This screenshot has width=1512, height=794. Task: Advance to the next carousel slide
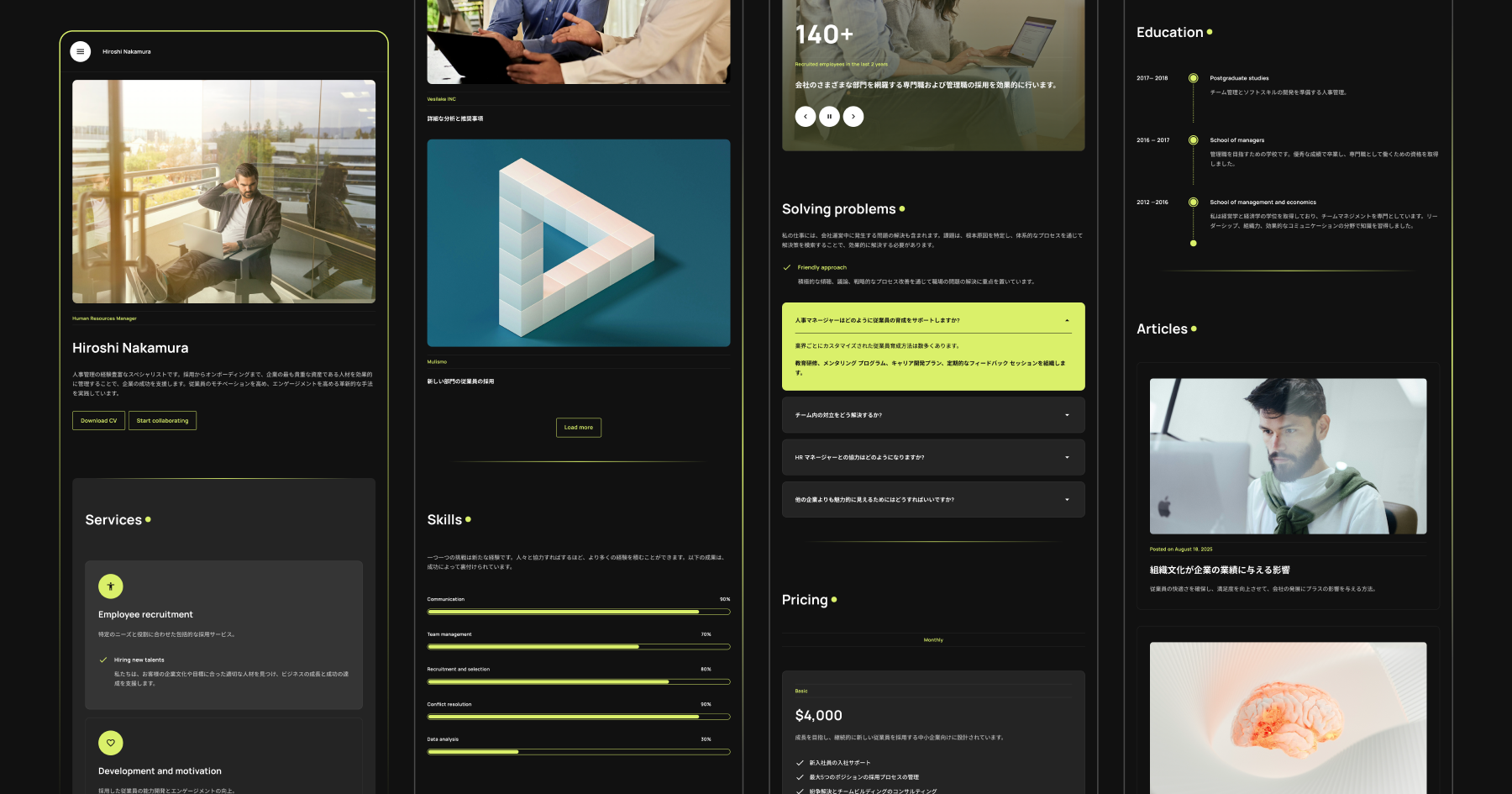853,117
